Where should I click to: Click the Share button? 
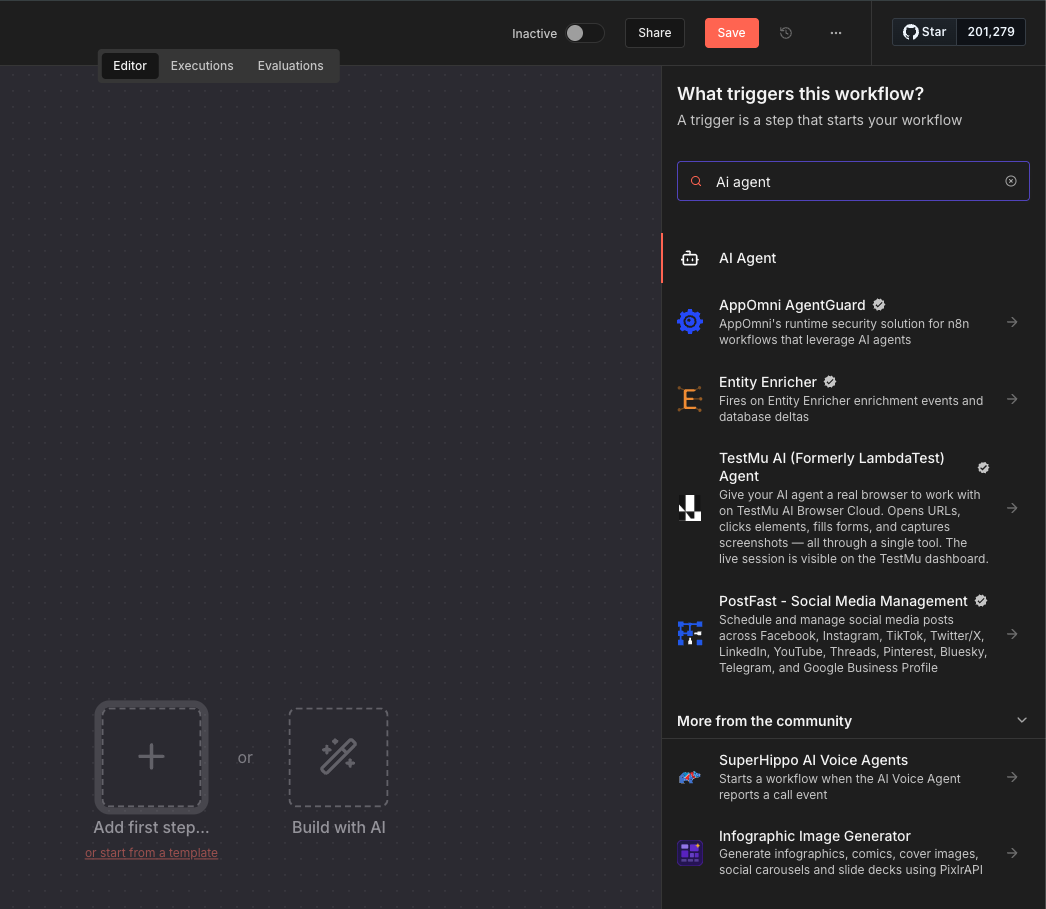654,33
